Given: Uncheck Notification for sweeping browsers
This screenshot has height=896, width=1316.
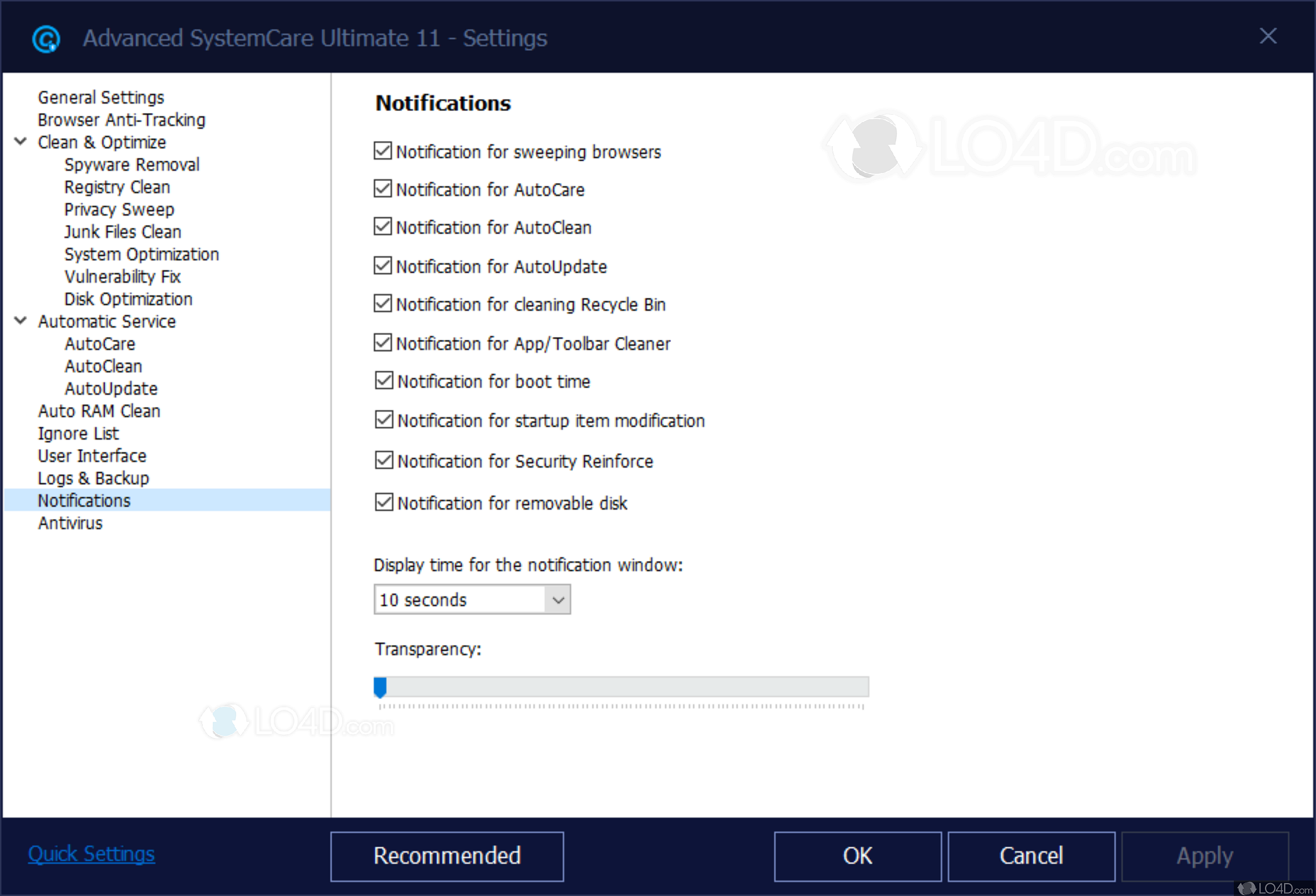Looking at the screenshot, I should (383, 151).
